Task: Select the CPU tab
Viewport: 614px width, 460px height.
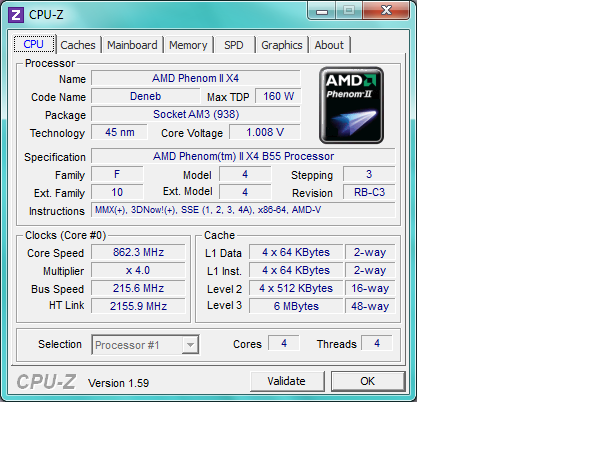Action: click(x=34, y=44)
